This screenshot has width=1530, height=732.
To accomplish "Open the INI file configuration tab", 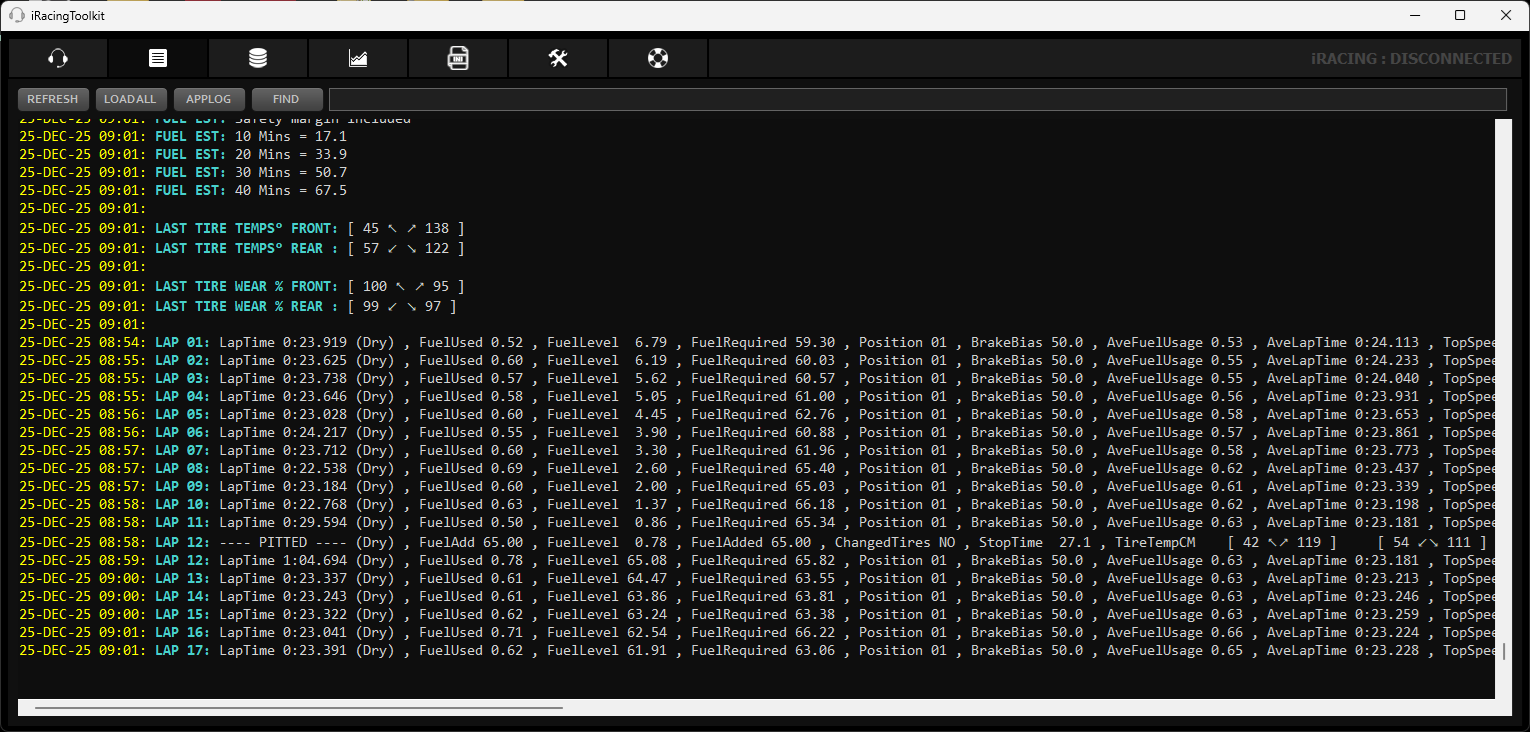I will coord(458,58).
